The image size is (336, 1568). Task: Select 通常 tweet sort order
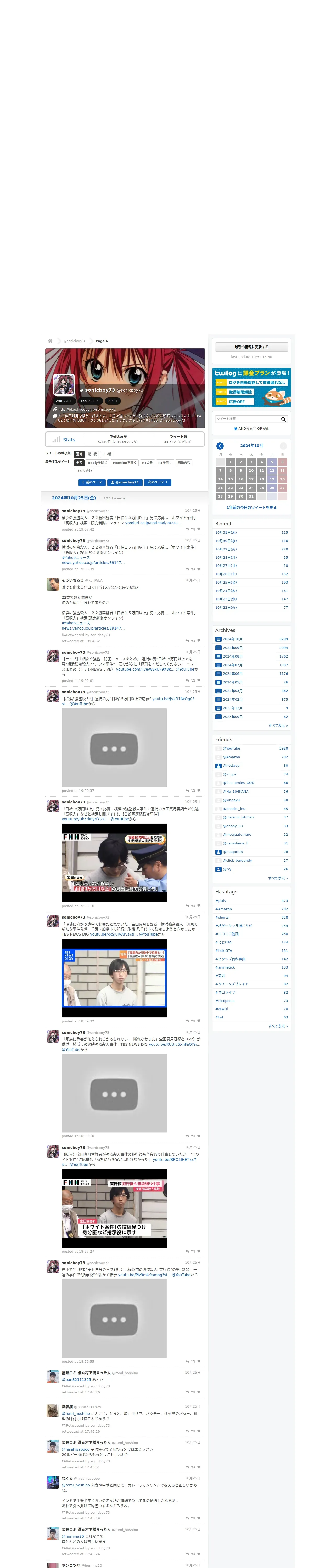[79, 454]
